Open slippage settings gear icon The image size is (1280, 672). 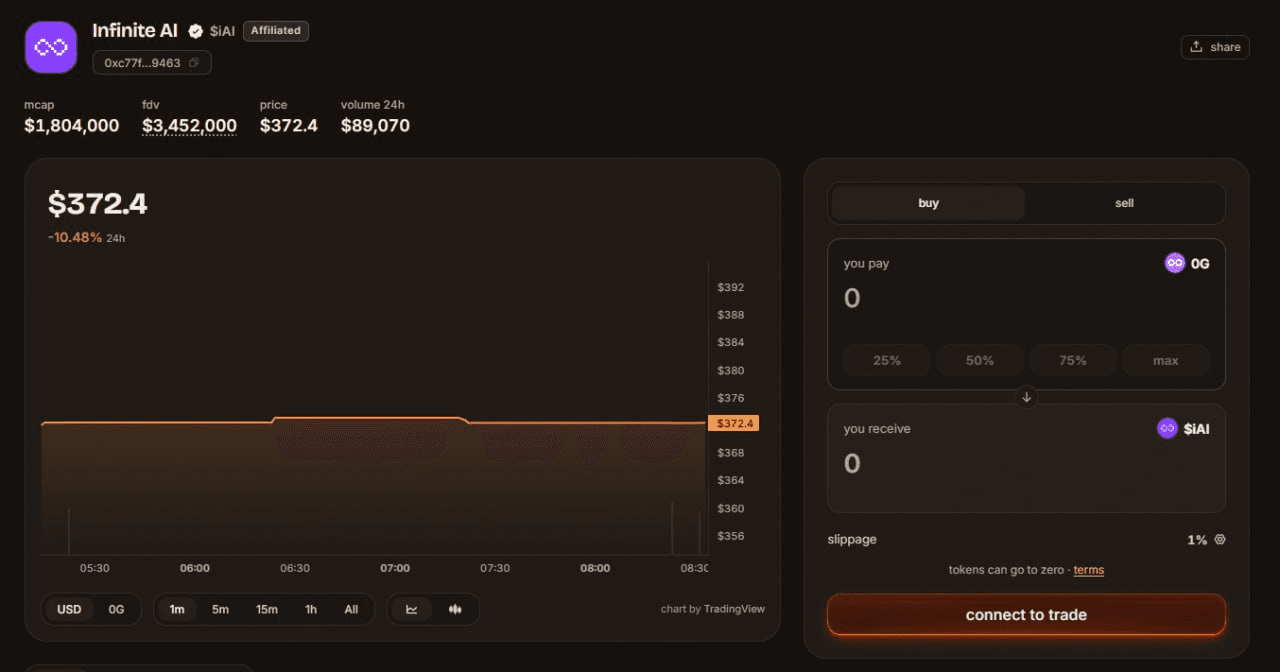click(x=1219, y=539)
